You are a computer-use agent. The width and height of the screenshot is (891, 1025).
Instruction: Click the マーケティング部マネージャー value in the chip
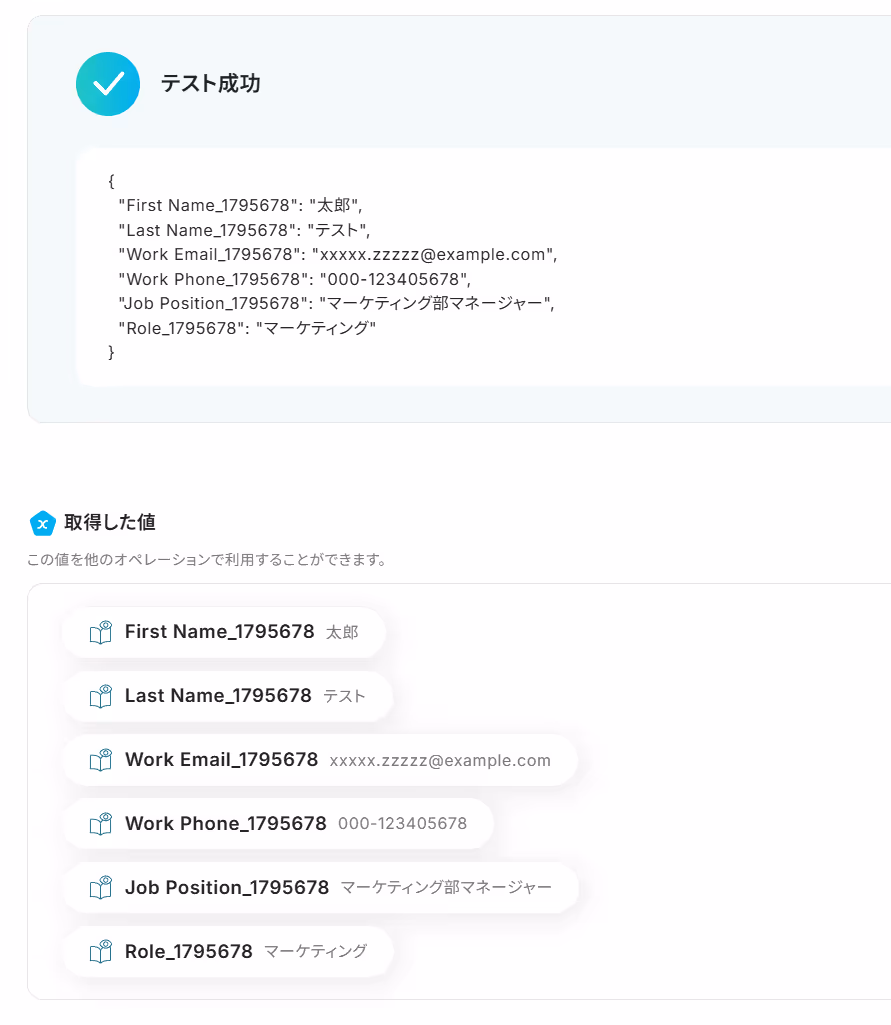pyautogui.click(x=446, y=887)
